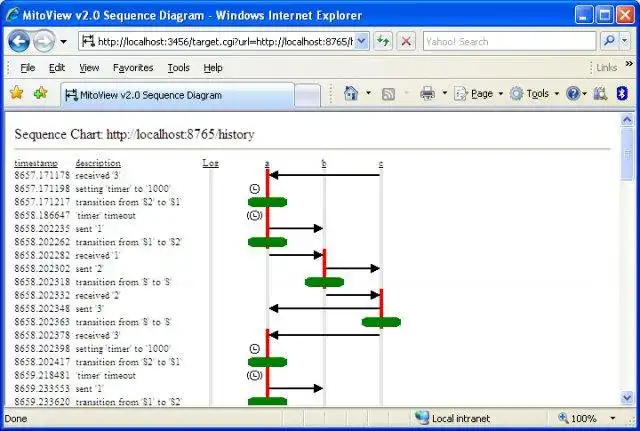
Task: Open the Favorites Center star icon
Action: [x=16, y=93]
